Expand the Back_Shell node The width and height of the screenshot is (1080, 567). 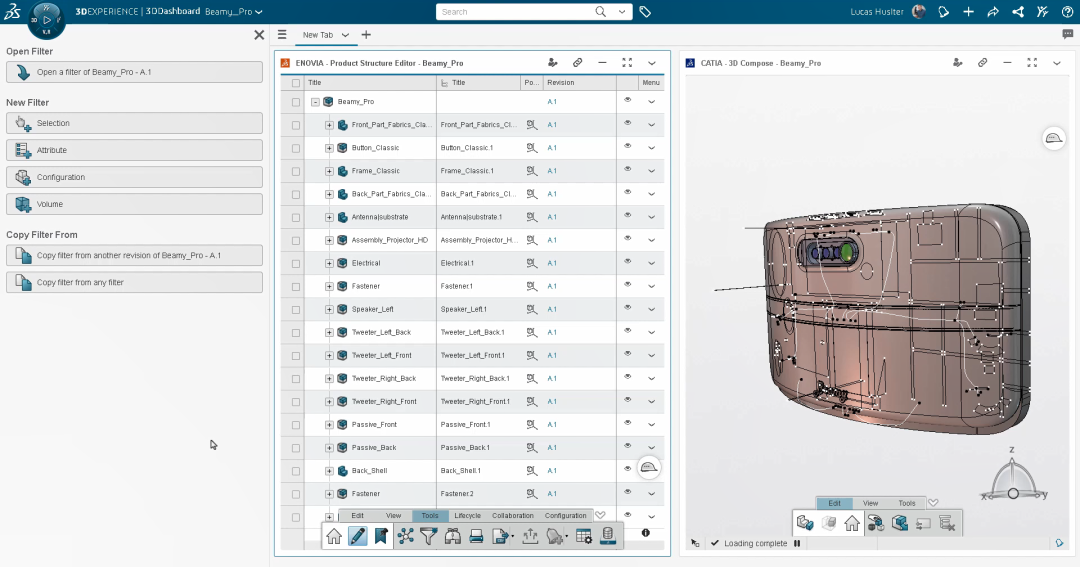pos(329,471)
